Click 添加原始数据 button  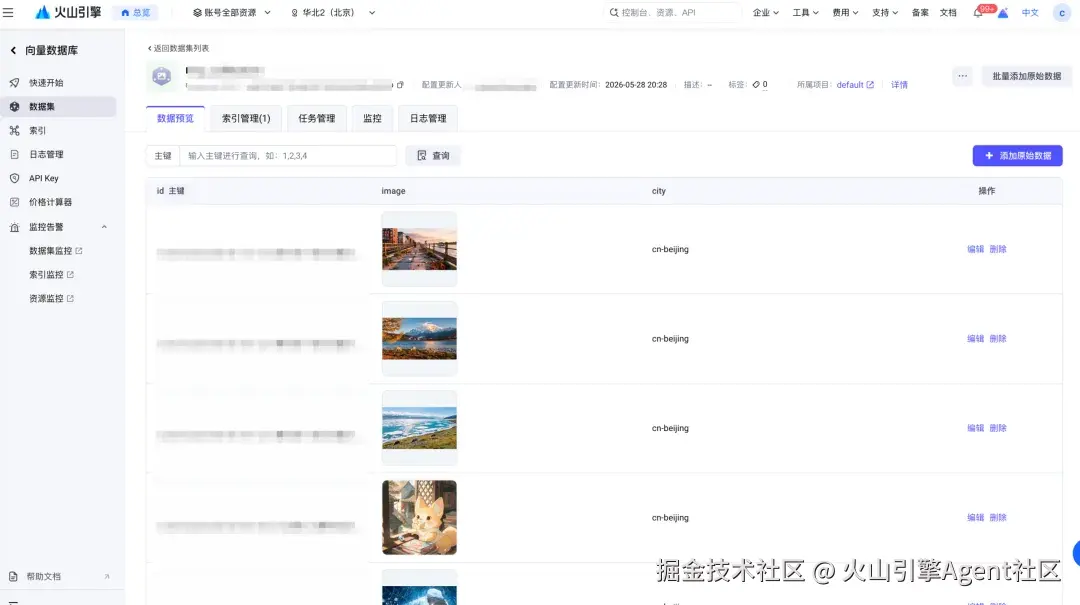(x=1017, y=156)
